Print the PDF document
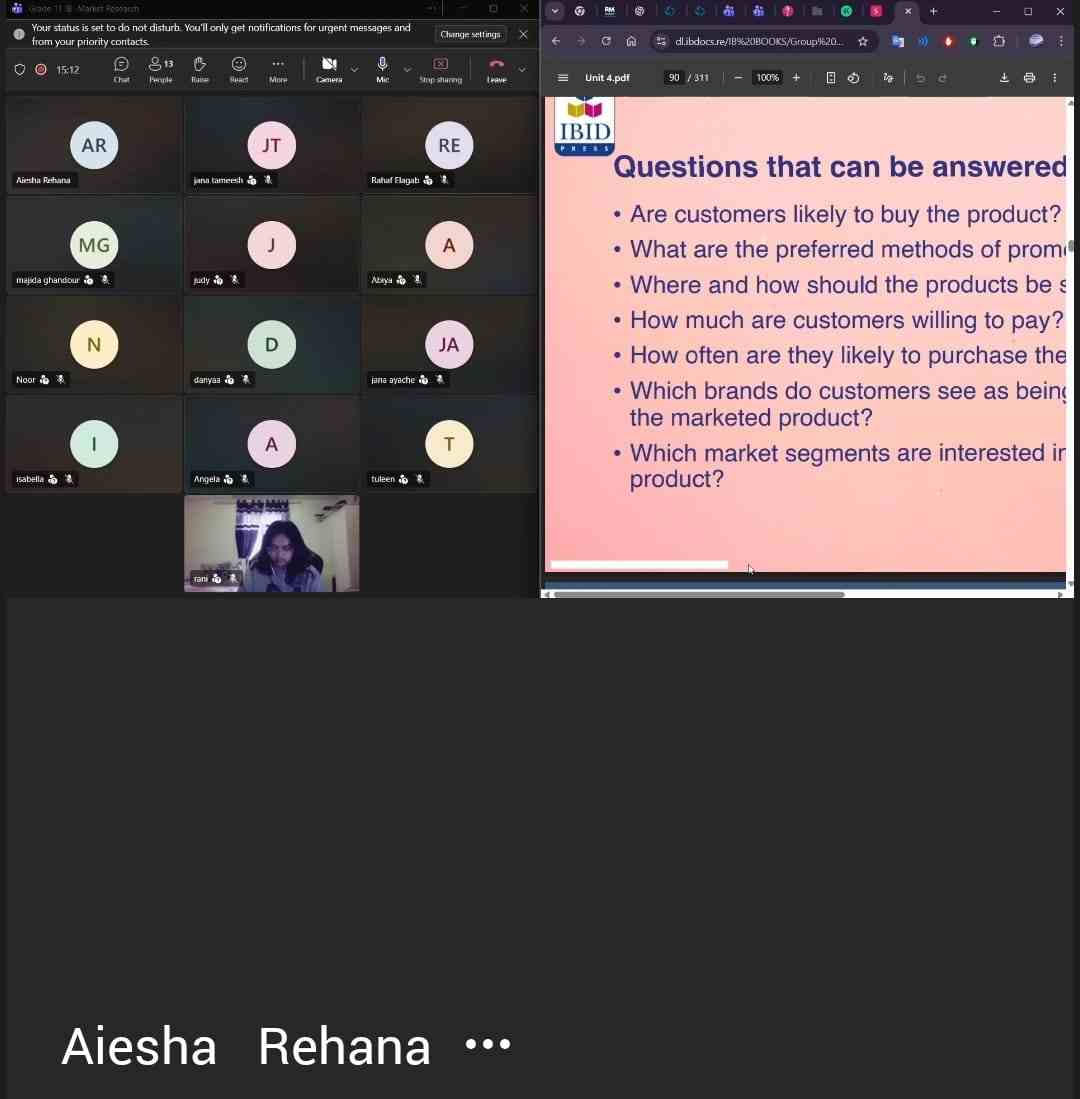The height and width of the screenshot is (1099, 1080). point(1029,78)
